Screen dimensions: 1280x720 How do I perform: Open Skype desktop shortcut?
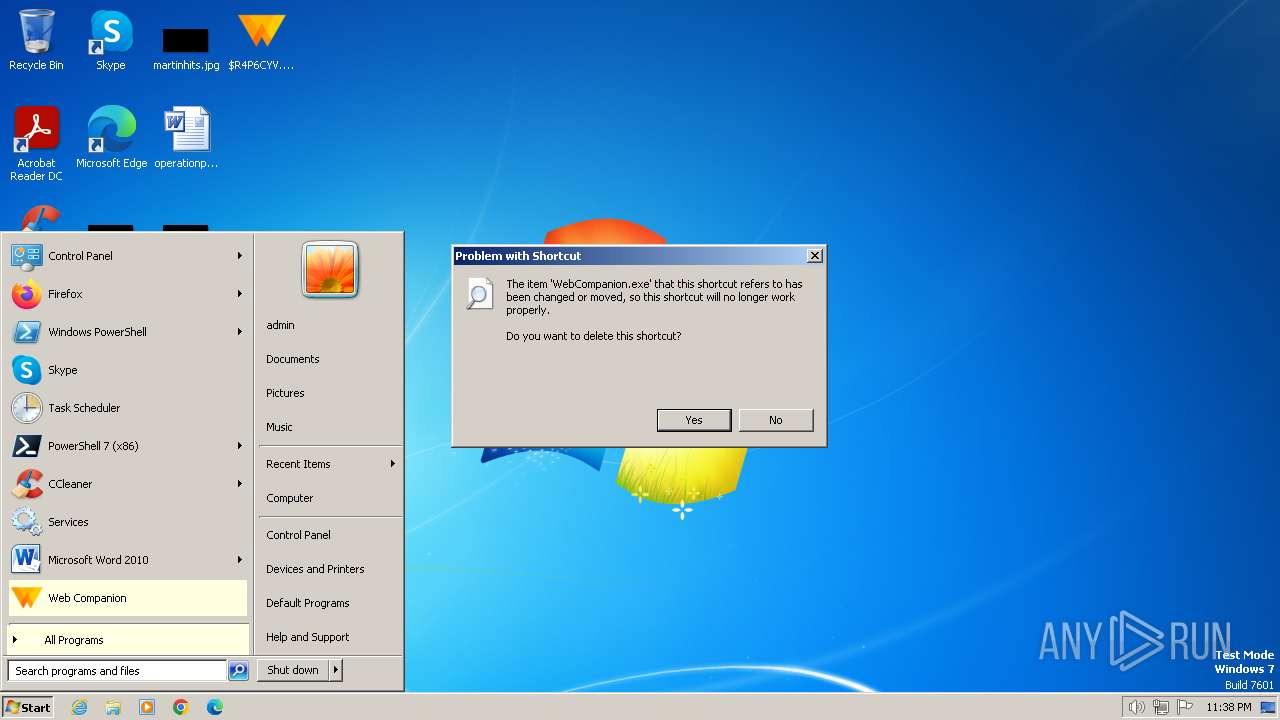(x=111, y=40)
